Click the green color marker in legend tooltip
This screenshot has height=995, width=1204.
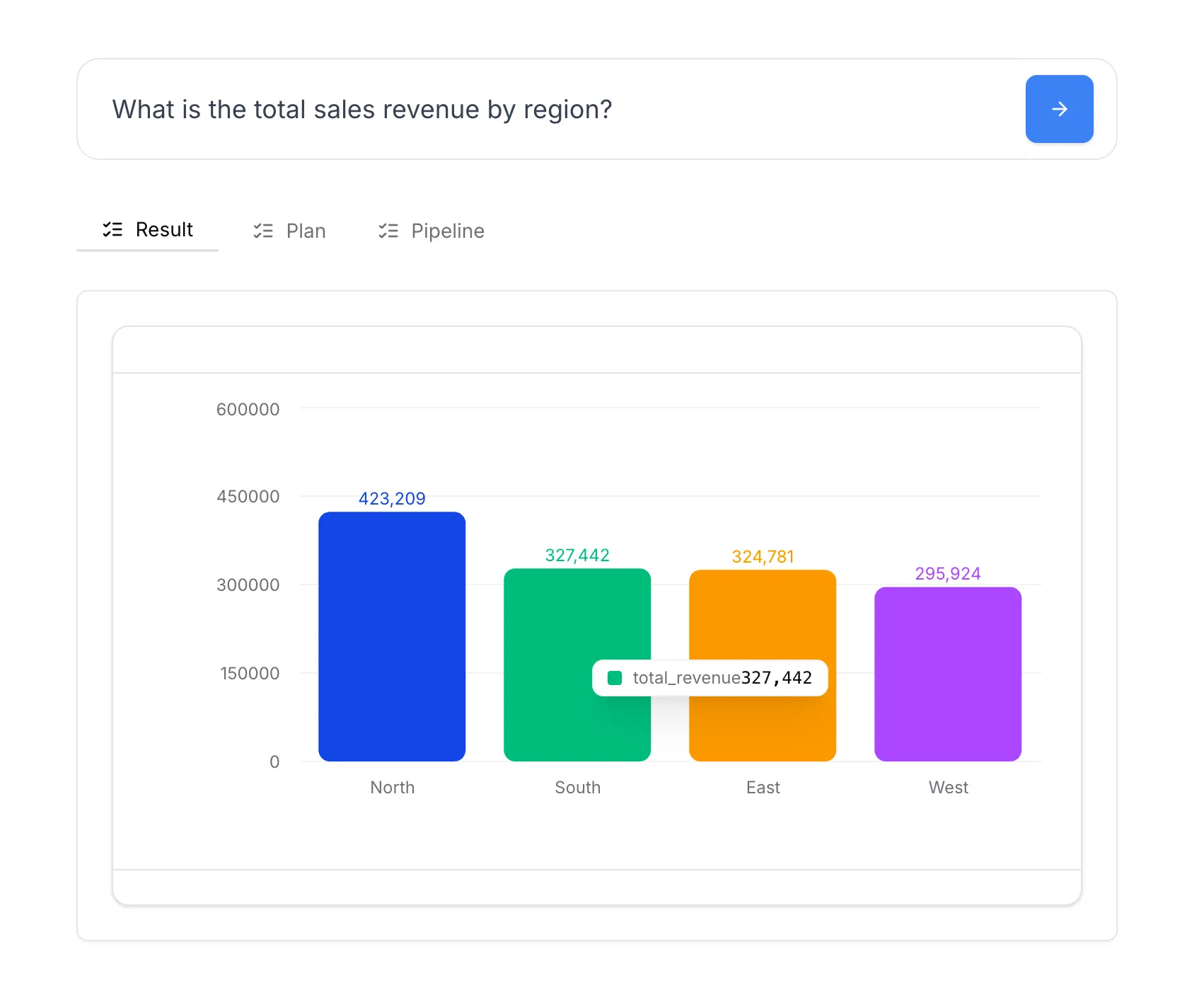pos(615,677)
